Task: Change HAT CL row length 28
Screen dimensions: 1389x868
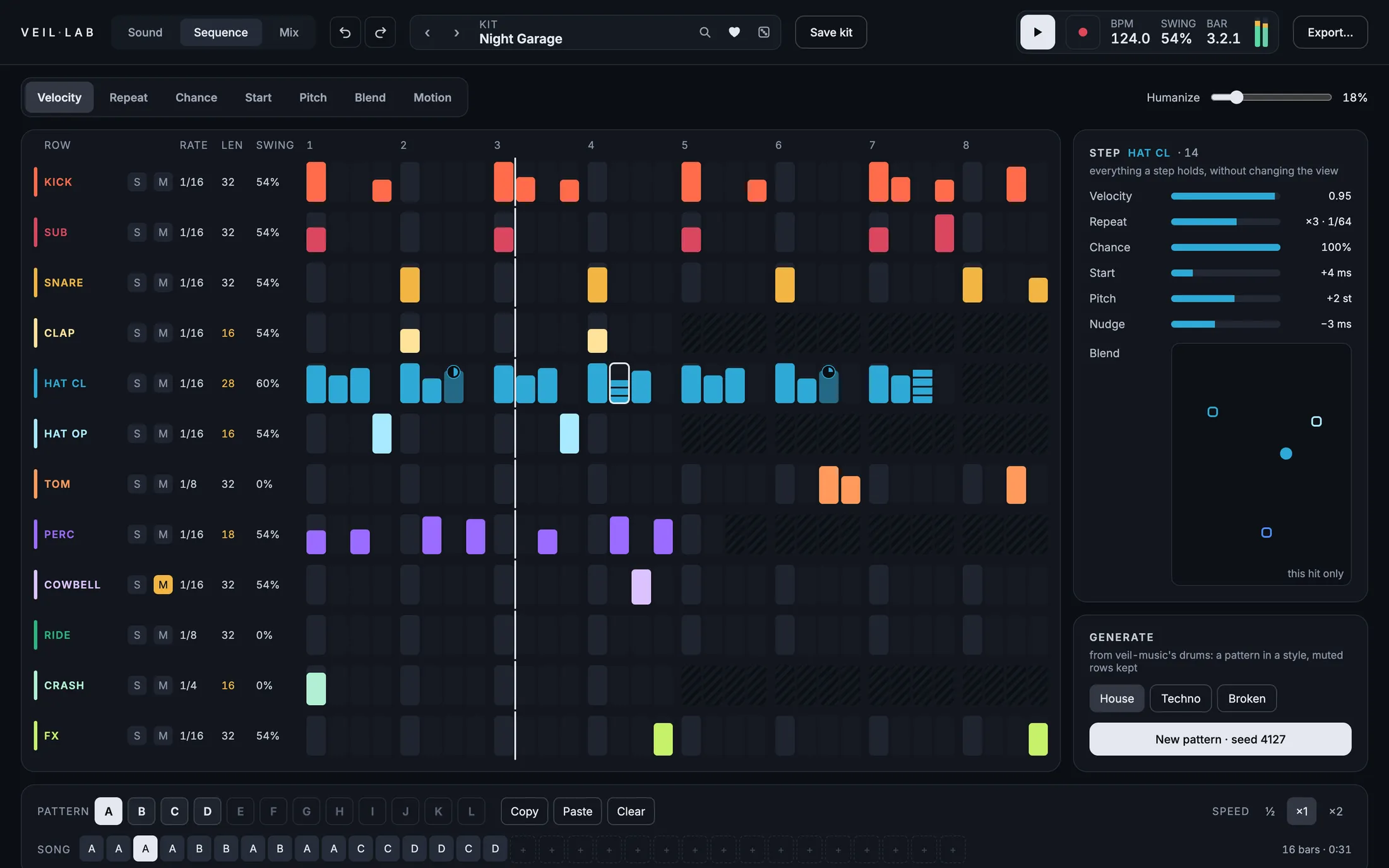Action: [228, 383]
